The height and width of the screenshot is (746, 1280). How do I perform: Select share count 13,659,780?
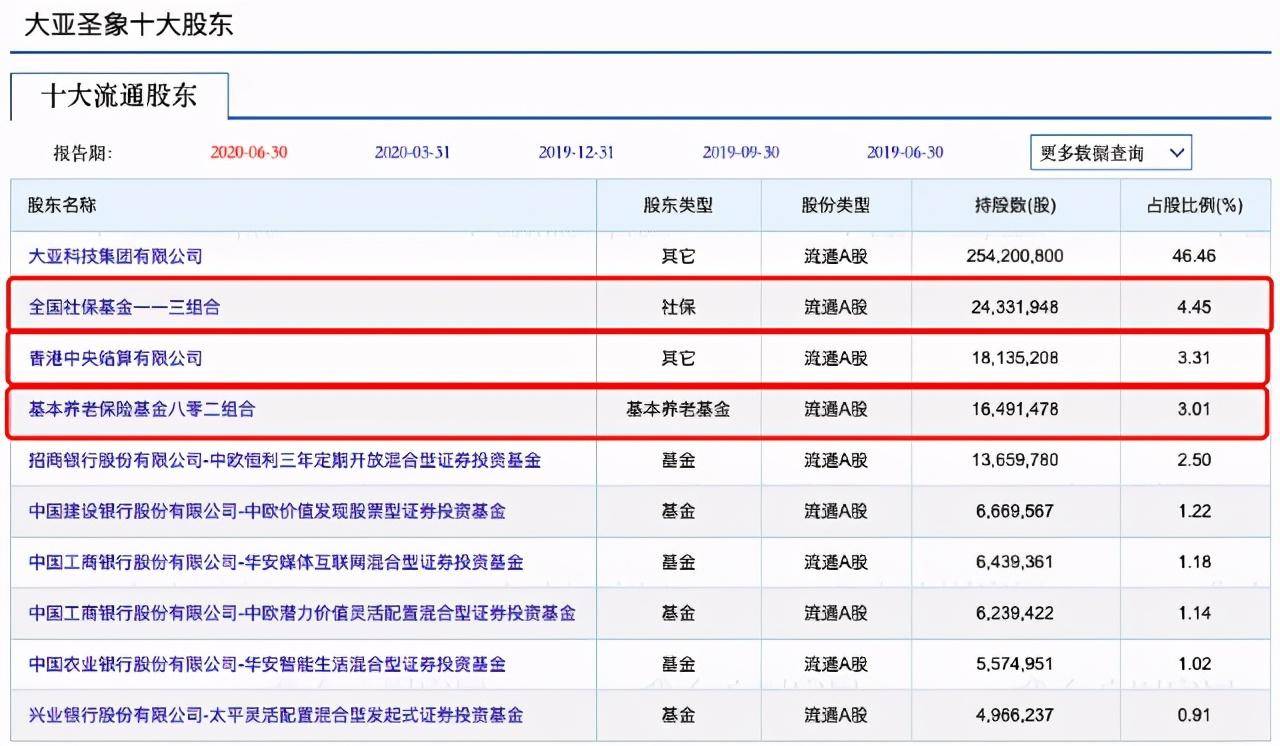click(1015, 460)
